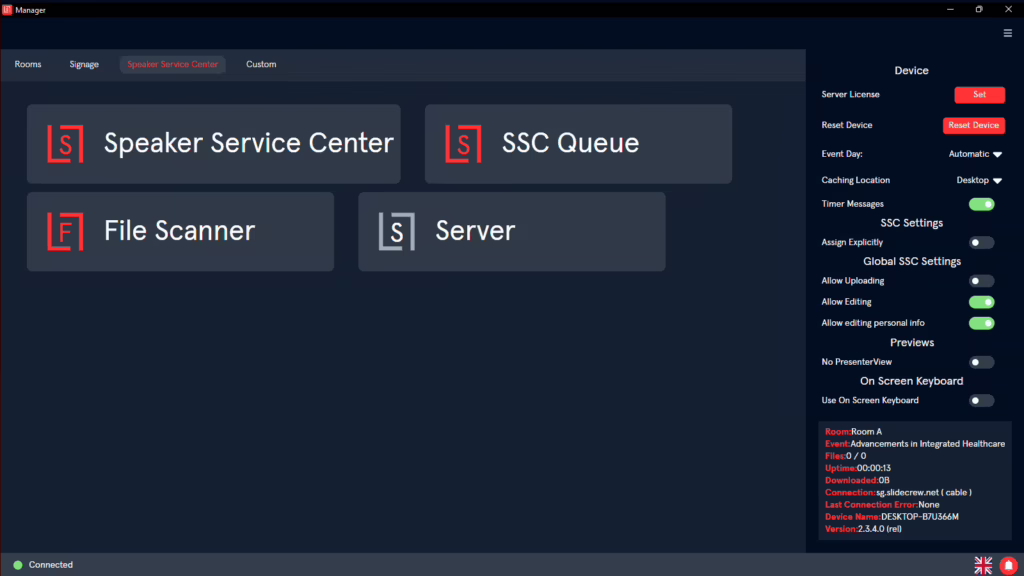Screen dimensions: 1024x576
Task: Open the Custom tab
Action: point(261,64)
